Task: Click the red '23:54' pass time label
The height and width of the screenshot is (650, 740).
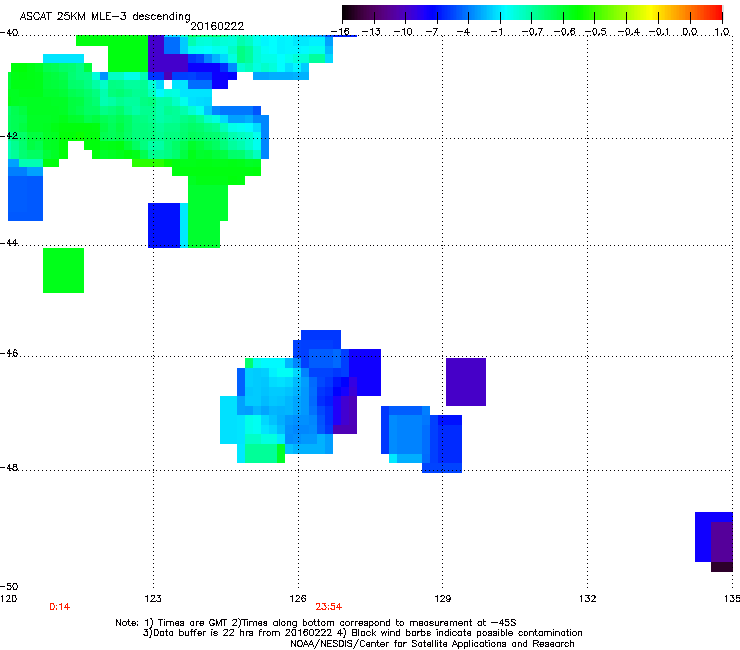Action: click(328, 607)
